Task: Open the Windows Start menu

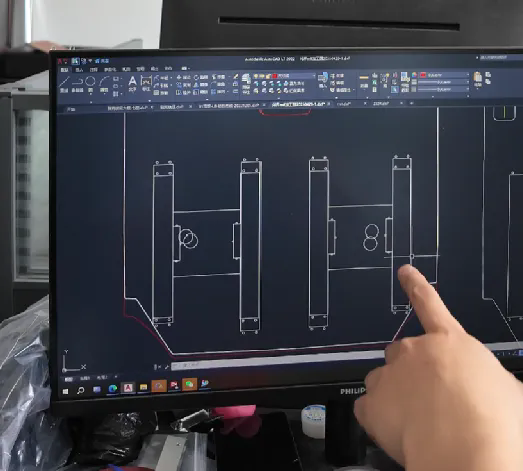Action: click(65, 391)
